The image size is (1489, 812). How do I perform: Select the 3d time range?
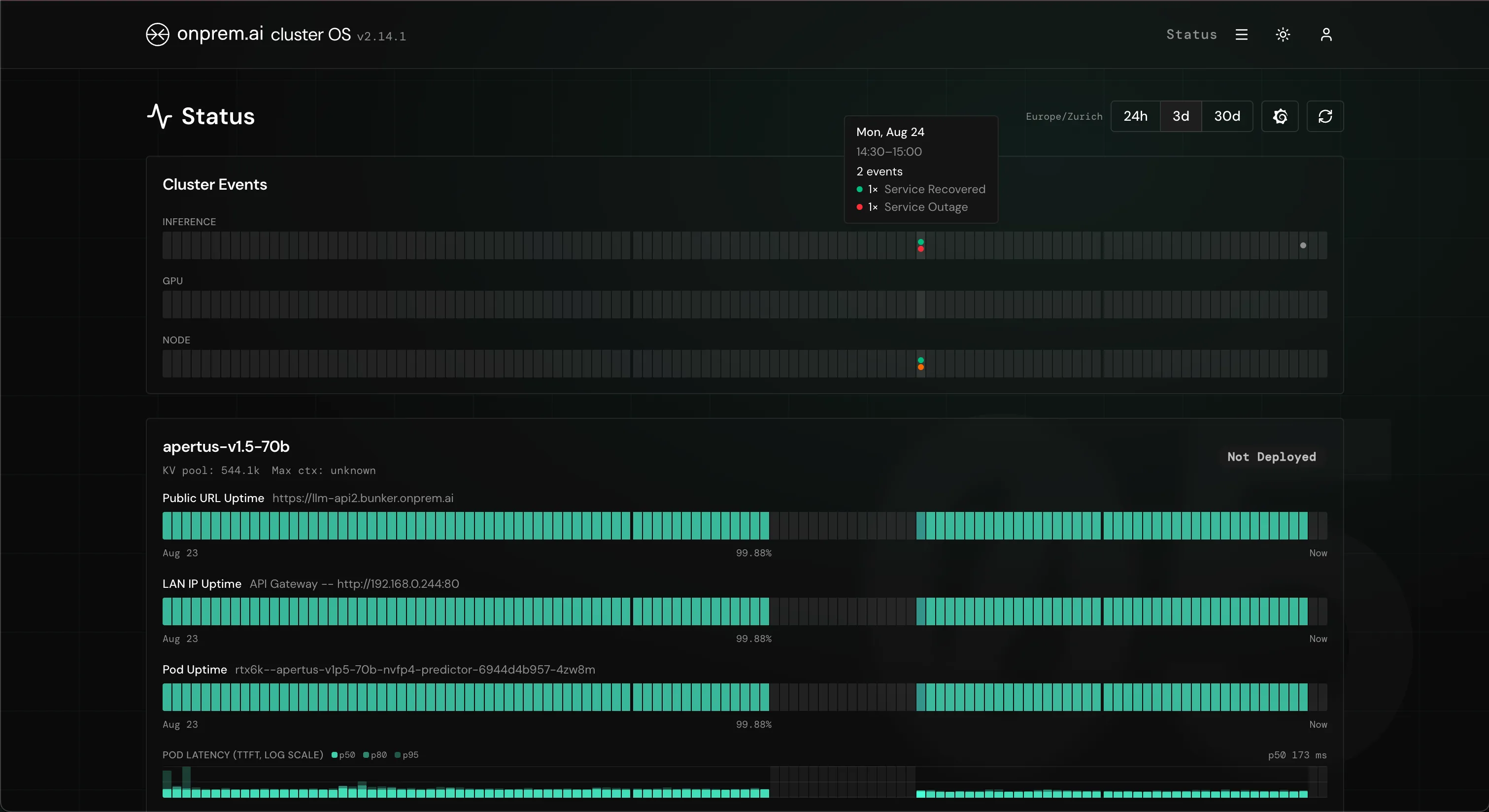(1181, 116)
